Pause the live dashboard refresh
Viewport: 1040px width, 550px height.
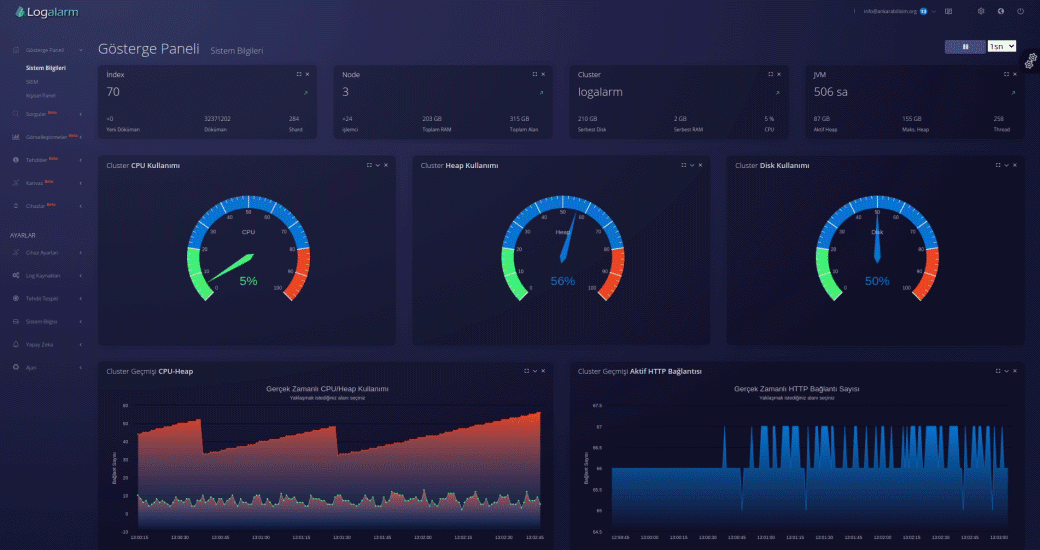point(964,46)
